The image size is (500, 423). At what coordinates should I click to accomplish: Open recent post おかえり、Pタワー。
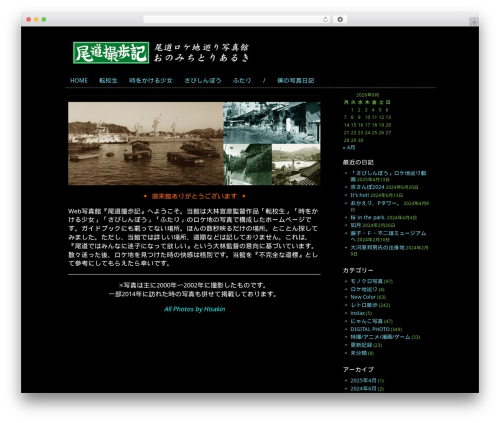click(x=375, y=203)
